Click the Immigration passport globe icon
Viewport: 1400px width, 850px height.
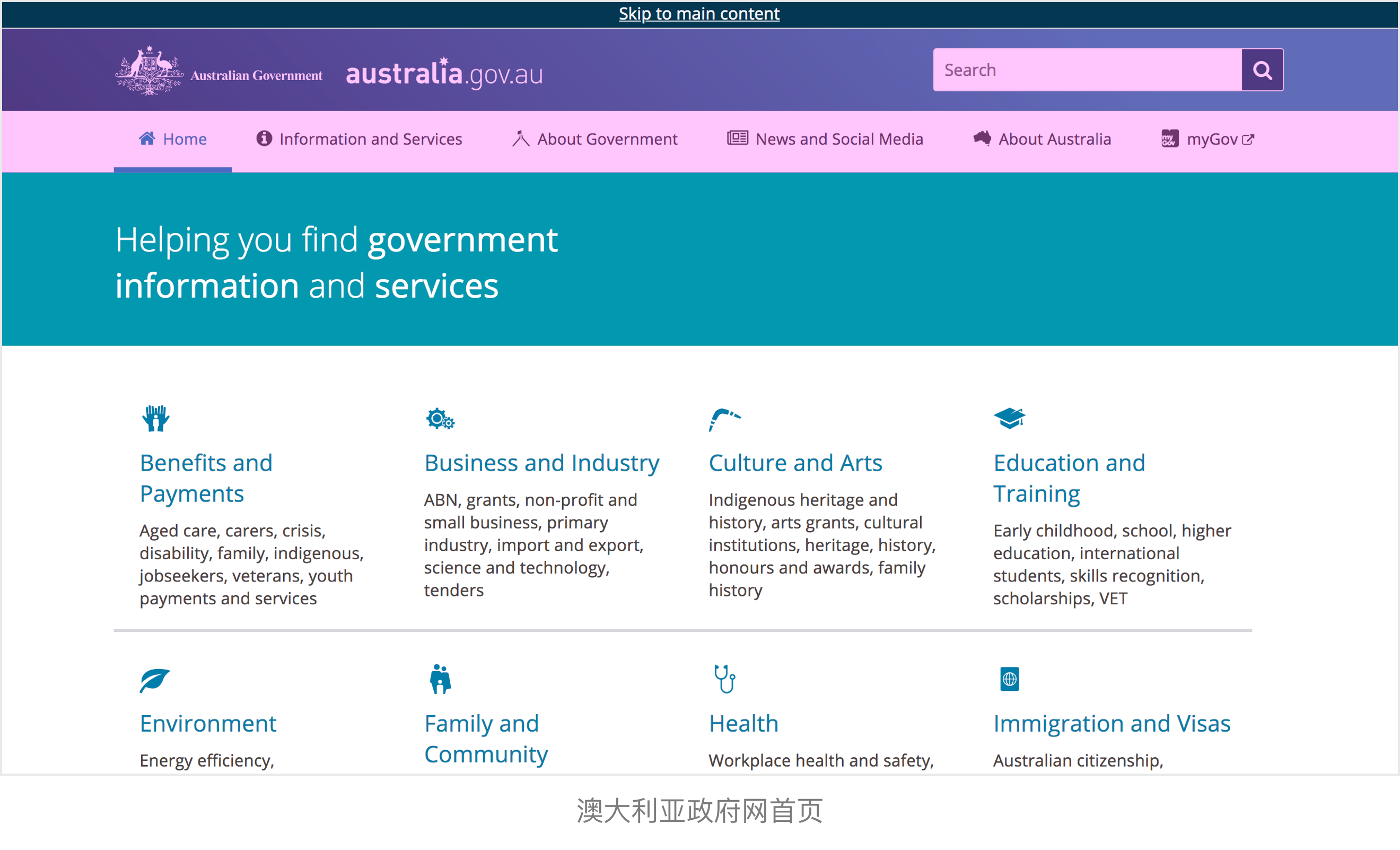tap(1009, 679)
